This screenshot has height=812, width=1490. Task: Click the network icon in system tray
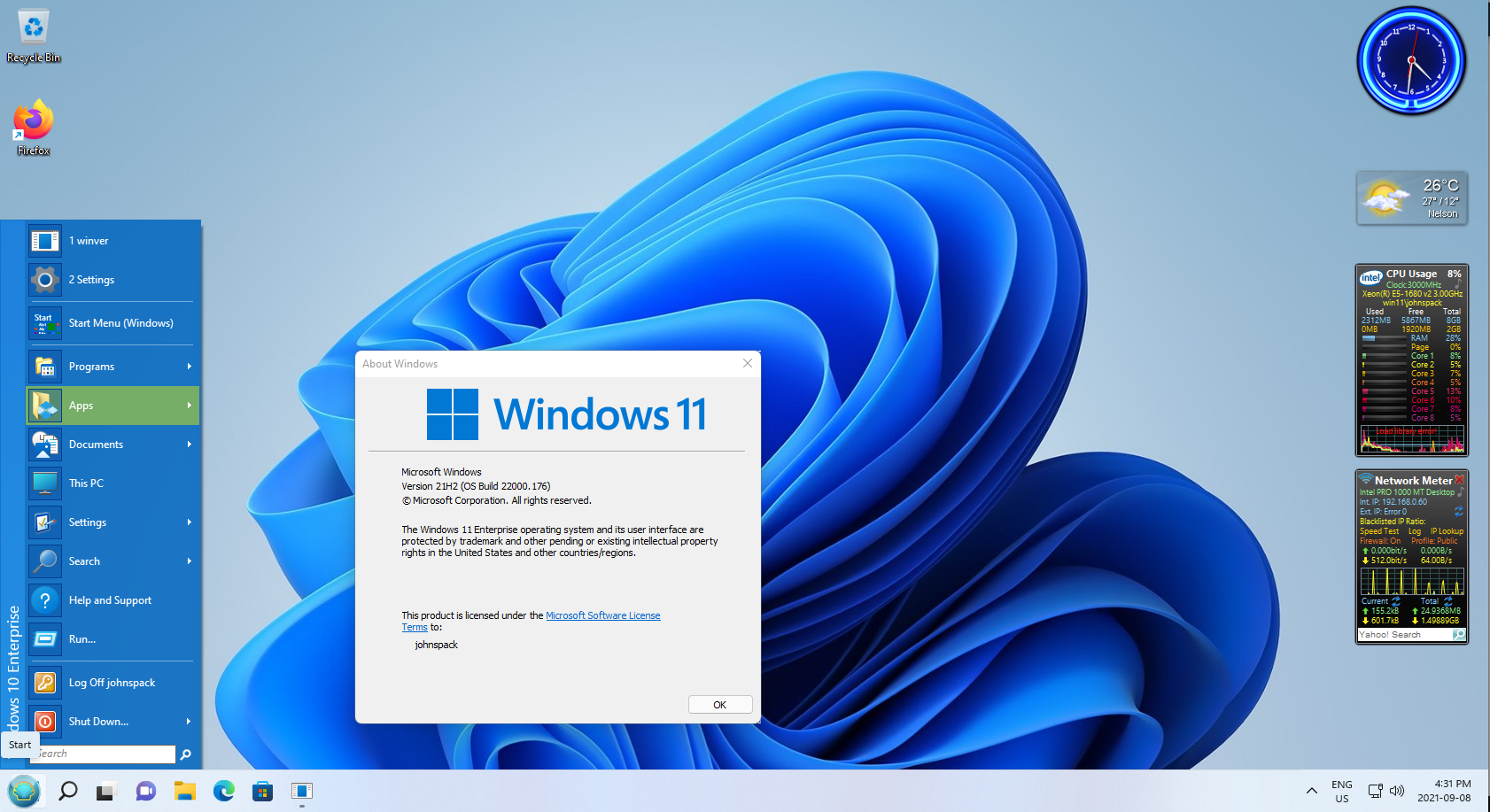coord(1375,791)
